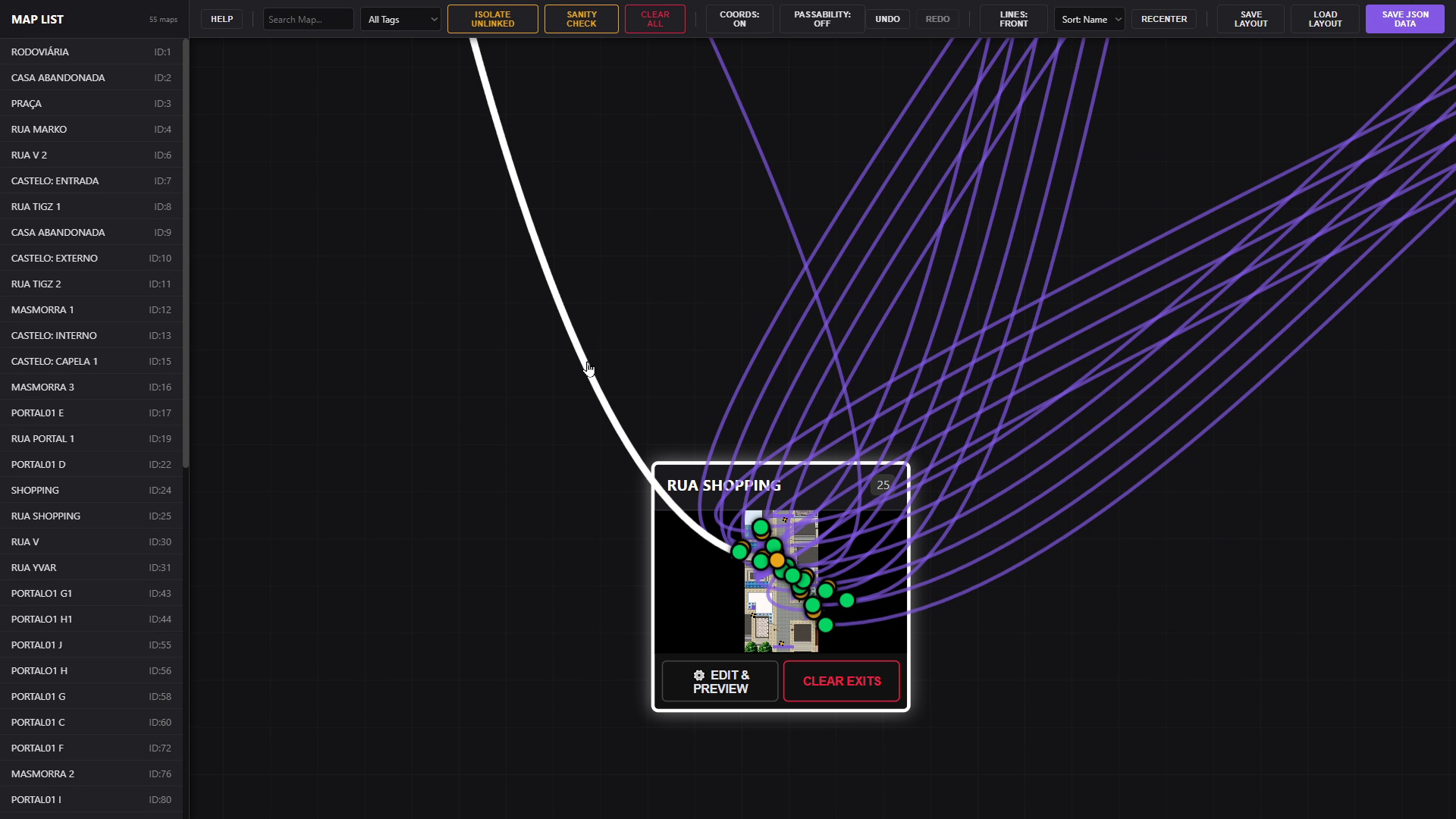Image resolution: width=1456 pixels, height=819 pixels.
Task: Select PRAÇA in the map list
Action: (x=91, y=103)
